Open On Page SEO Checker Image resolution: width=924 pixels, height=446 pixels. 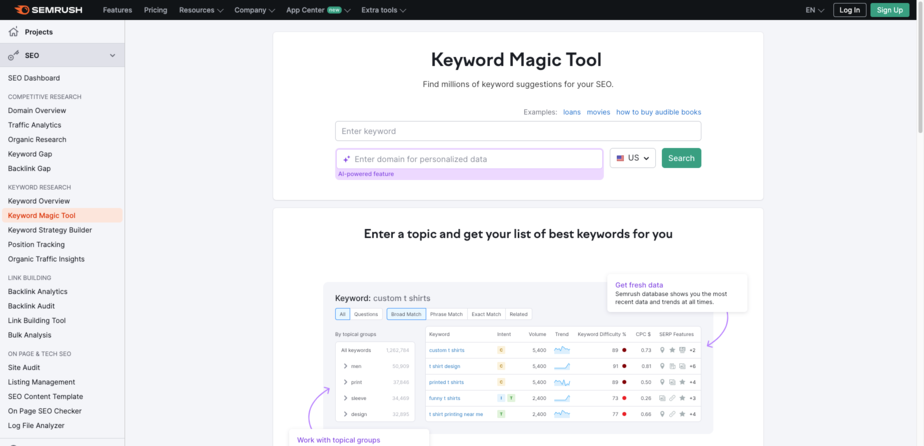point(45,411)
